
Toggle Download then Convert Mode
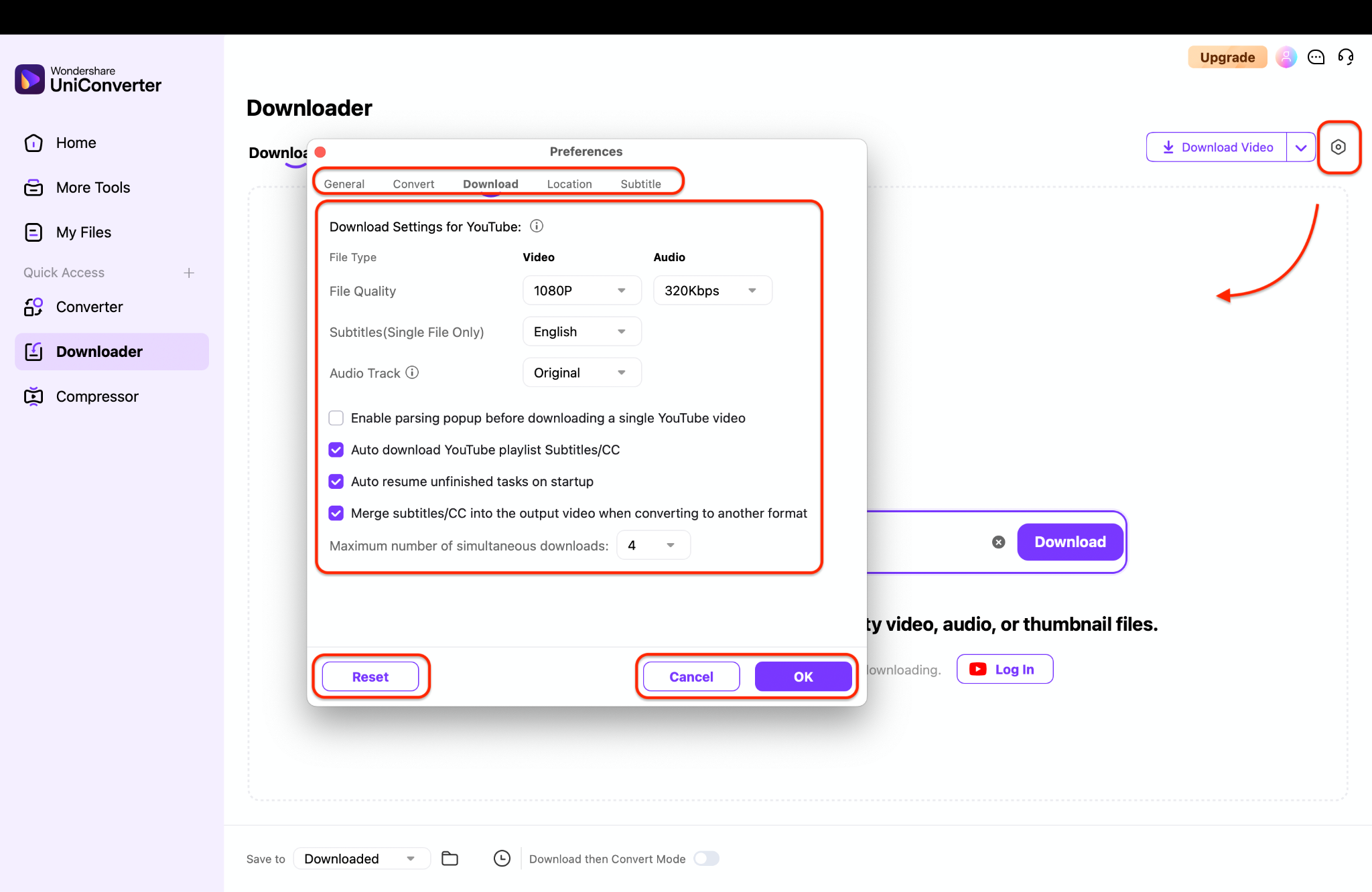click(x=706, y=858)
